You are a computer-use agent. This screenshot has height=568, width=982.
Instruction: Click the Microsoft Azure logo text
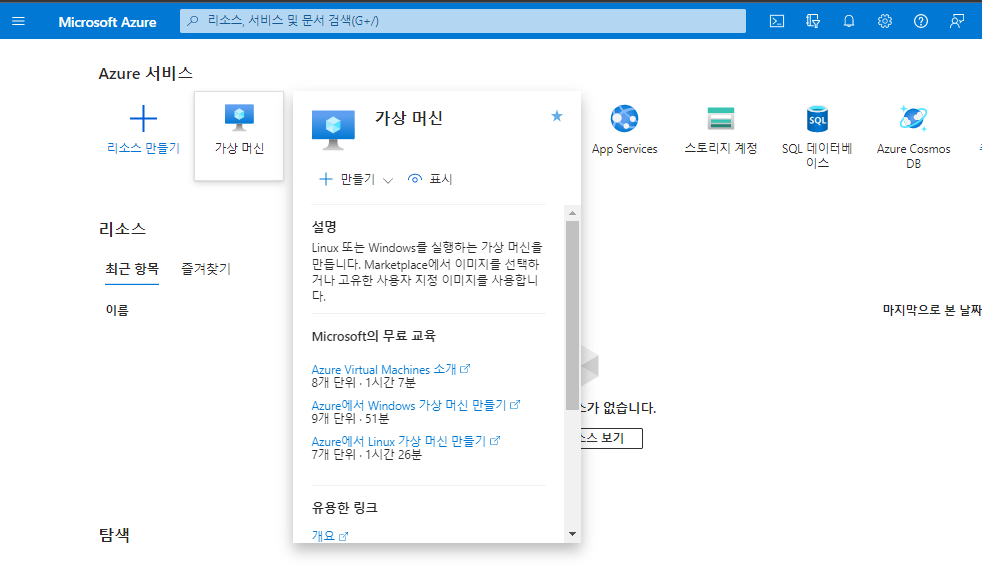(107, 22)
